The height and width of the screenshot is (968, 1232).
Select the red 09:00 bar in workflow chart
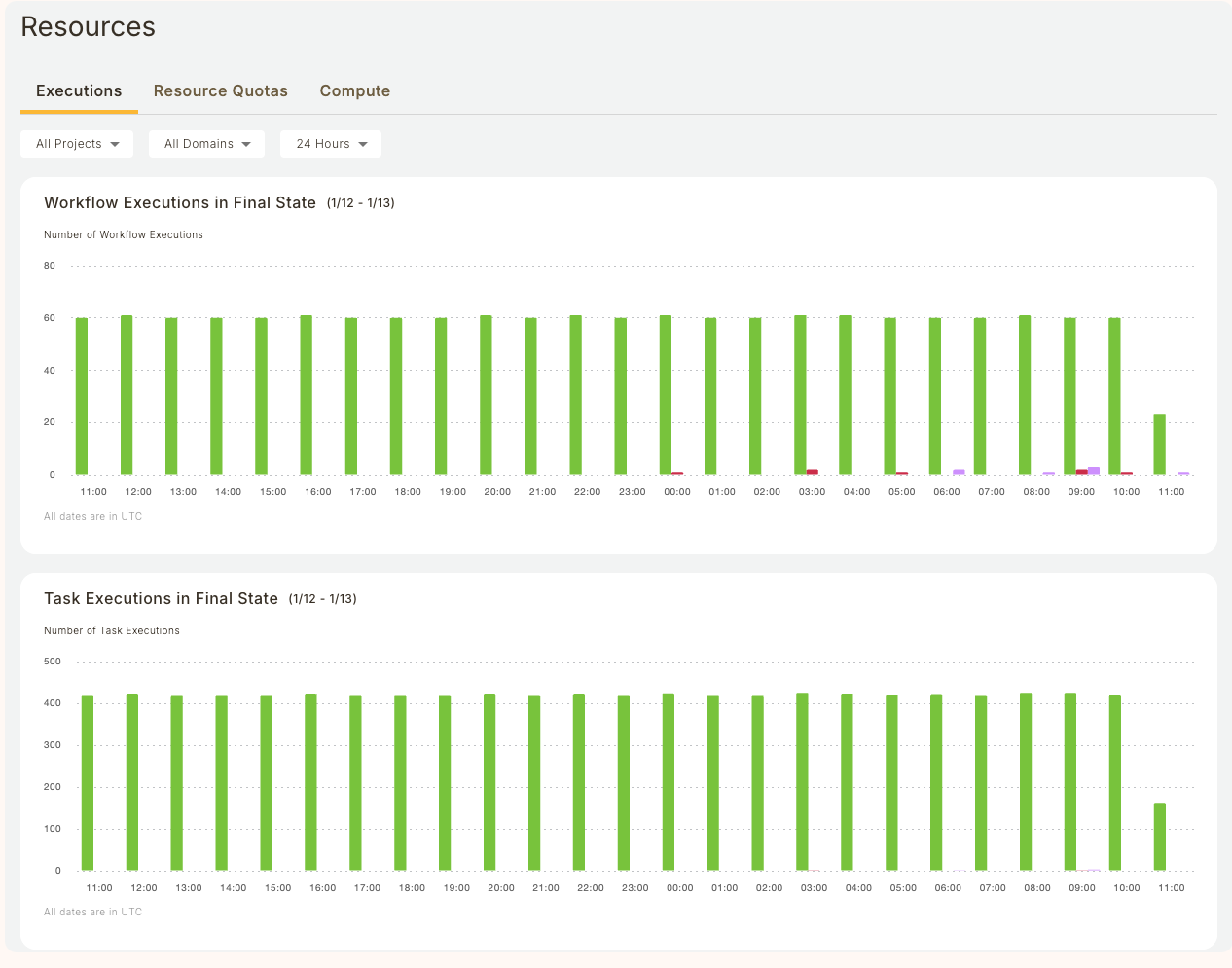click(1081, 472)
